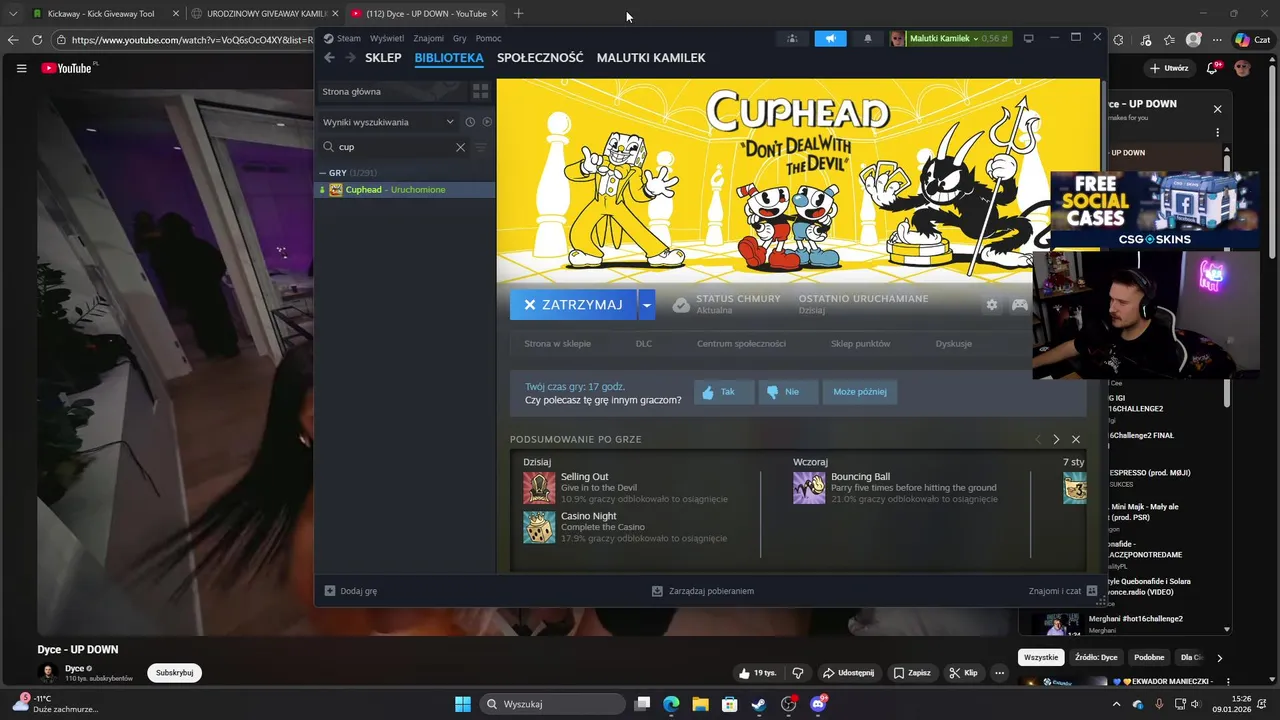The image size is (1280, 720).
Task: Sort library by recent activity clock icon
Action: coord(470,122)
